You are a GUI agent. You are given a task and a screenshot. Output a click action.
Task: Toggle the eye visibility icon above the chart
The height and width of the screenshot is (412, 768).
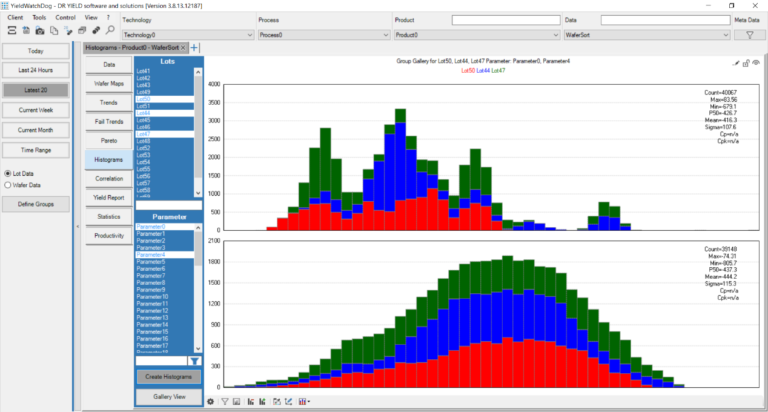point(756,63)
